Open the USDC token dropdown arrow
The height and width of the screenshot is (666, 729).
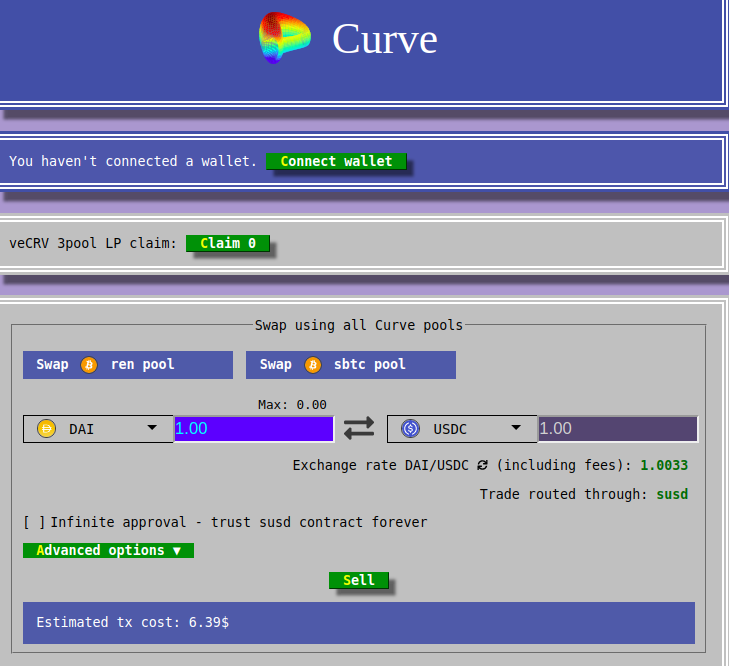[516, 428]
